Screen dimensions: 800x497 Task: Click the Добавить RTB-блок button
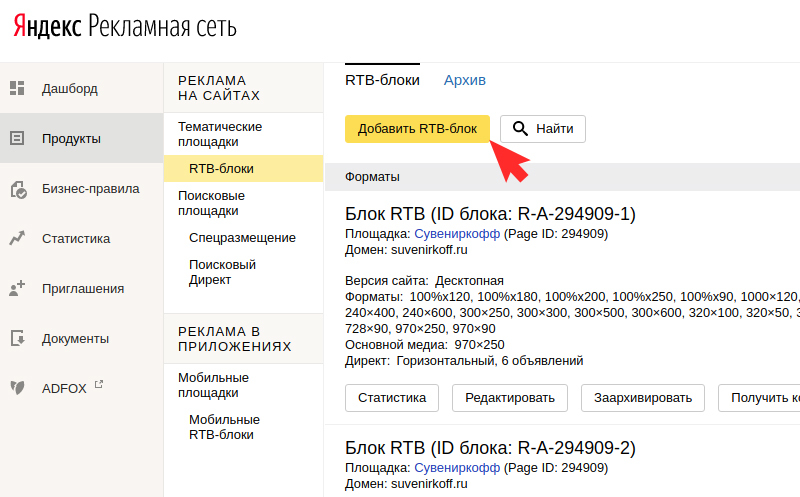pyautogui.click(x=417, y=129)
